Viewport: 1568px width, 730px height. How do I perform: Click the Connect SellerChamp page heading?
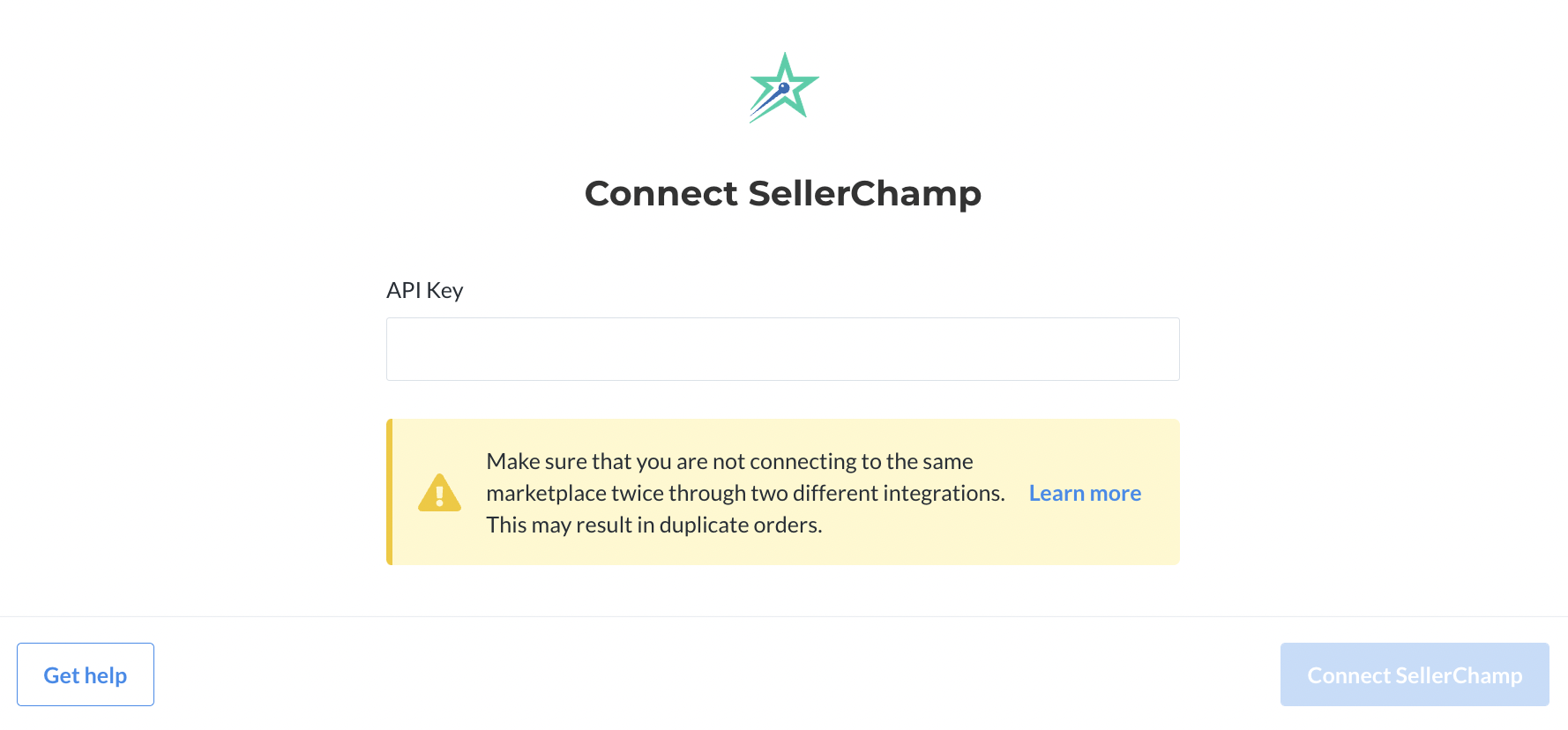(783, 193)
